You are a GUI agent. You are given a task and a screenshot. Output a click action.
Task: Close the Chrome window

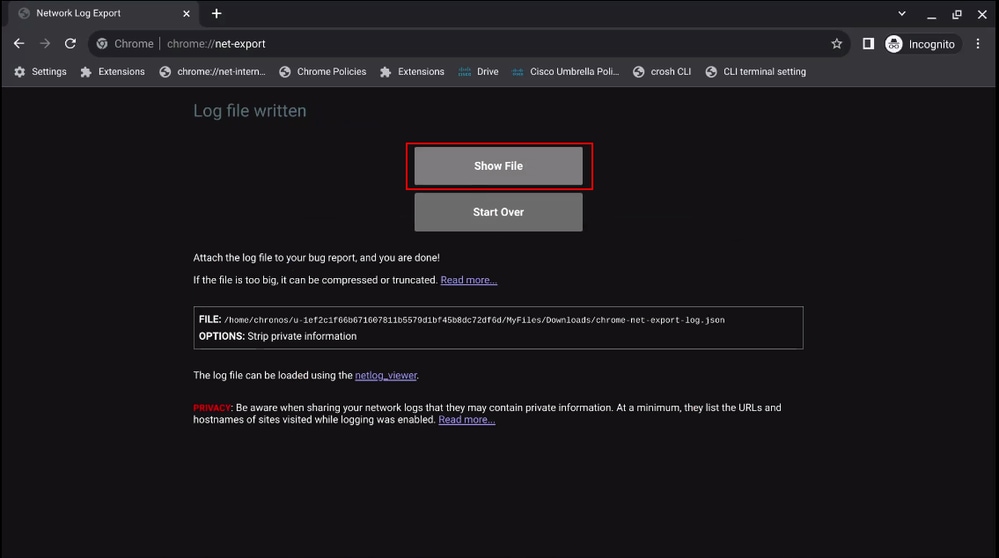(982, 14)
